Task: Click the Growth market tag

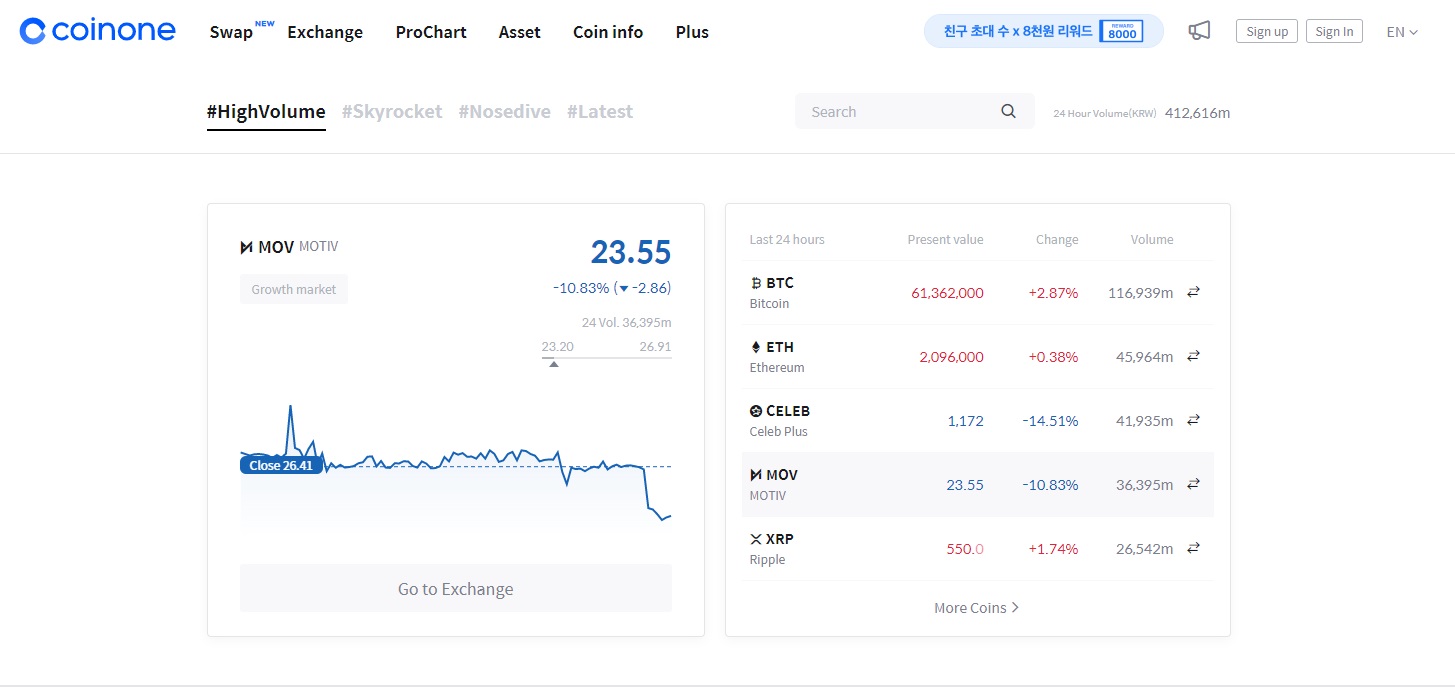Action: pyautogui.click(x=294, y=289)
